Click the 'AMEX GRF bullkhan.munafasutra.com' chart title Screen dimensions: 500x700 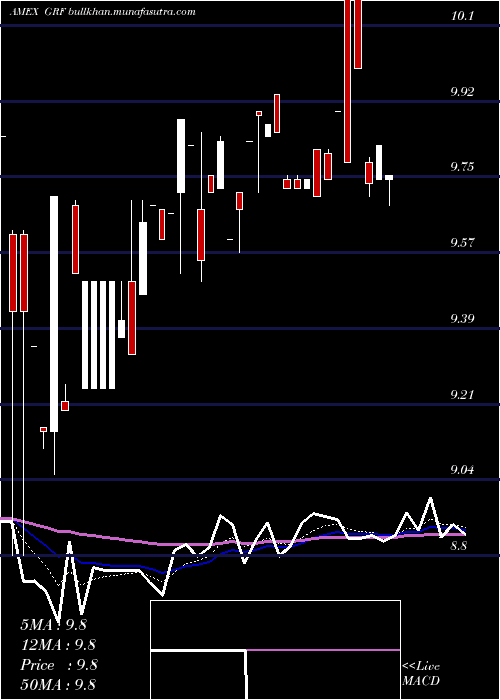point(102,12)
